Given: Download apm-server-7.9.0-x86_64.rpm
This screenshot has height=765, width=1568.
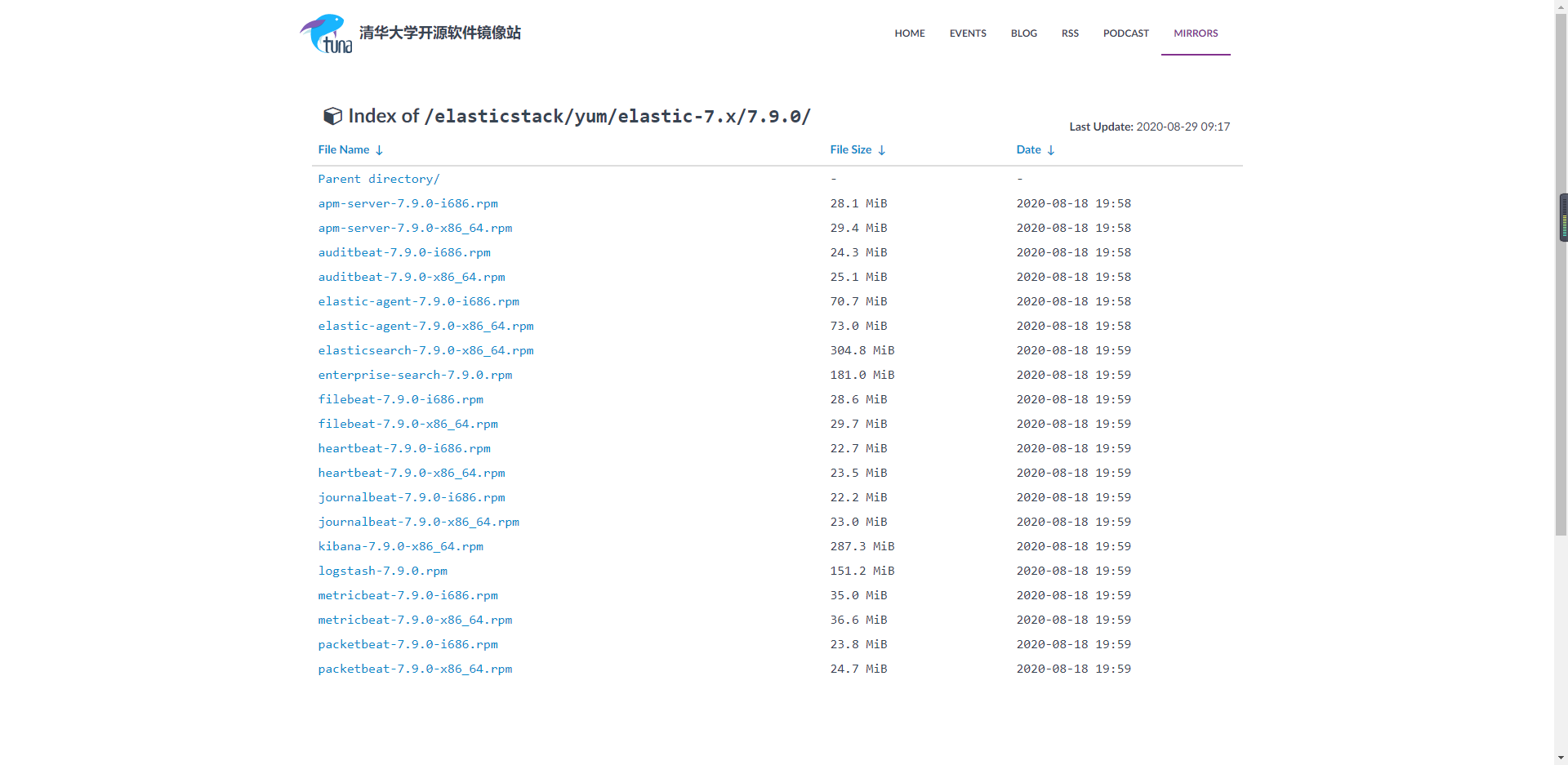Looking at the screenshot, I should click(x=416, y=228).
